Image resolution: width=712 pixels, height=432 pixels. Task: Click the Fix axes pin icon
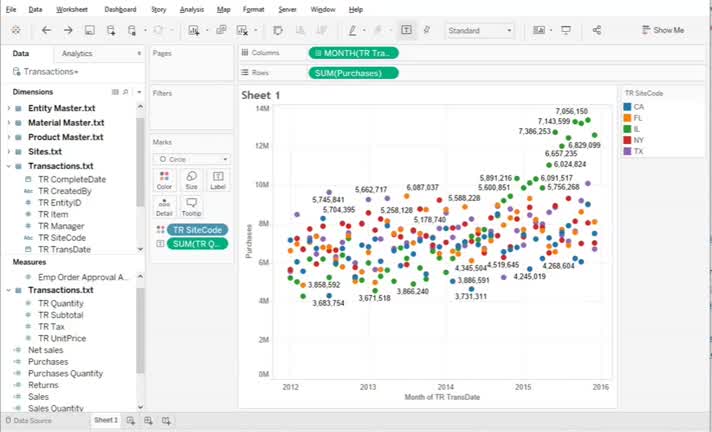[427, 30]
